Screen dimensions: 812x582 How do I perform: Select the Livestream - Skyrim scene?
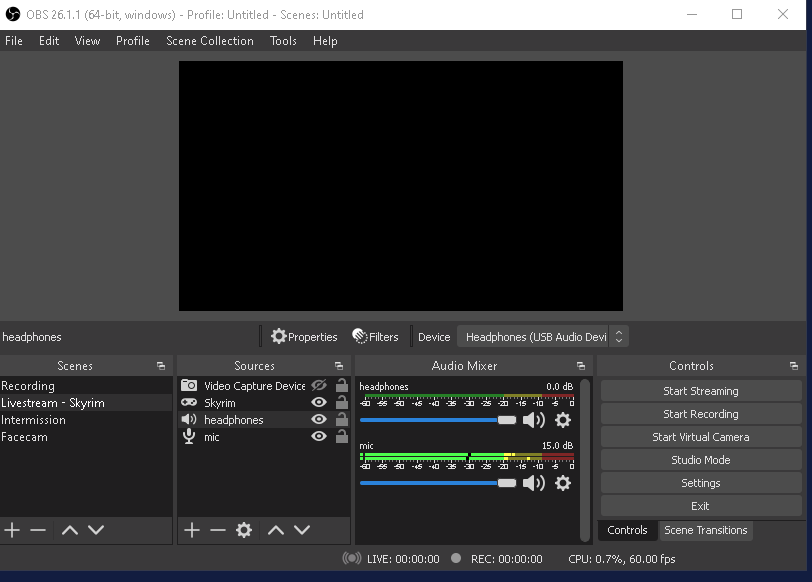pos(86,403)
